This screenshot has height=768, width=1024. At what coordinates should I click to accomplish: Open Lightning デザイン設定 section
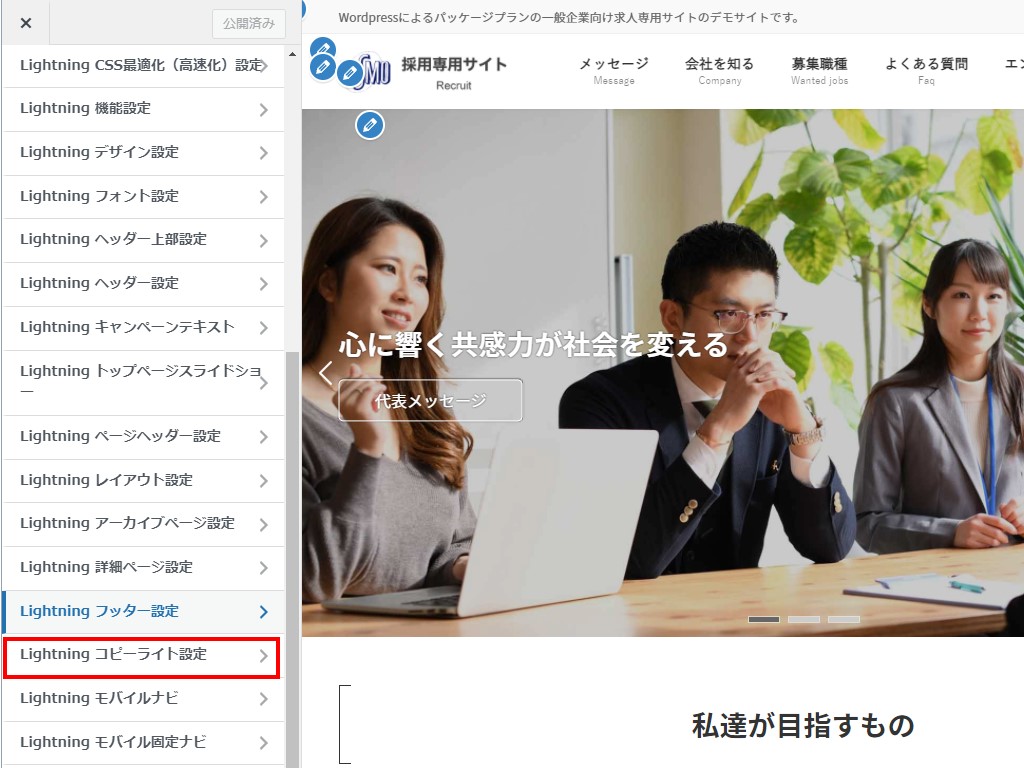142,153
